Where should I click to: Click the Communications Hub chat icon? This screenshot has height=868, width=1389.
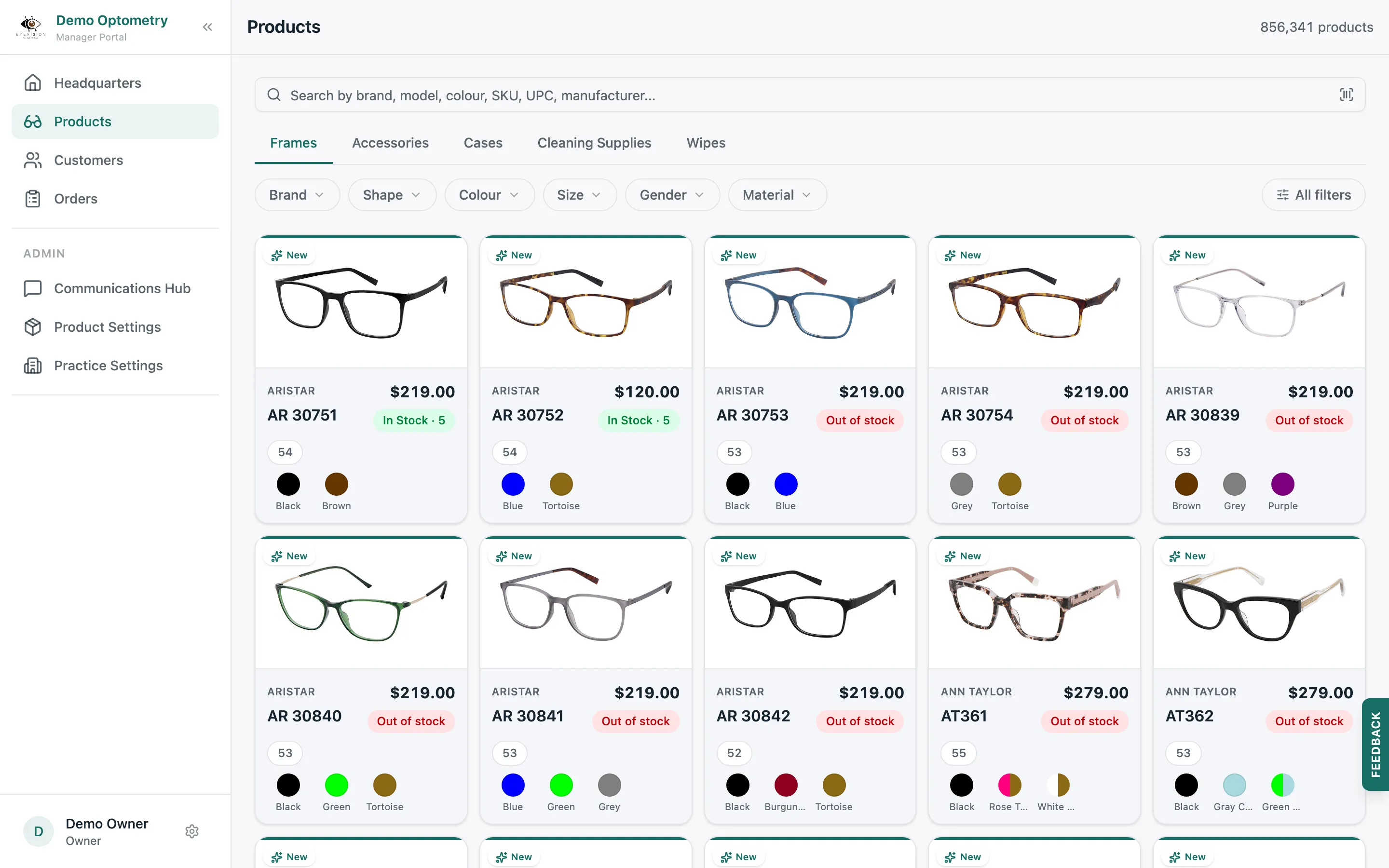[x=33, y=288]
